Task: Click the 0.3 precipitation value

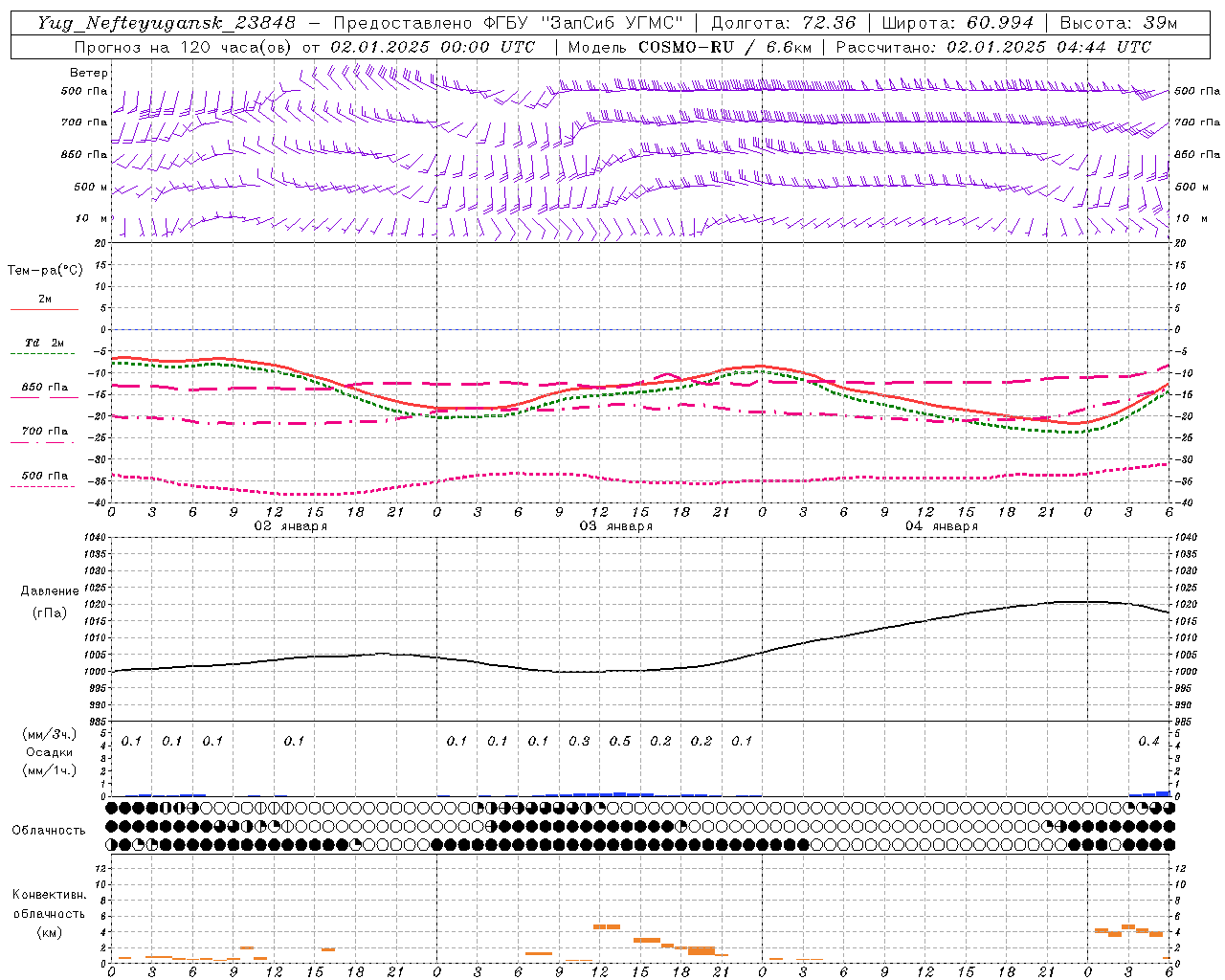Action: tap(579, 742)
